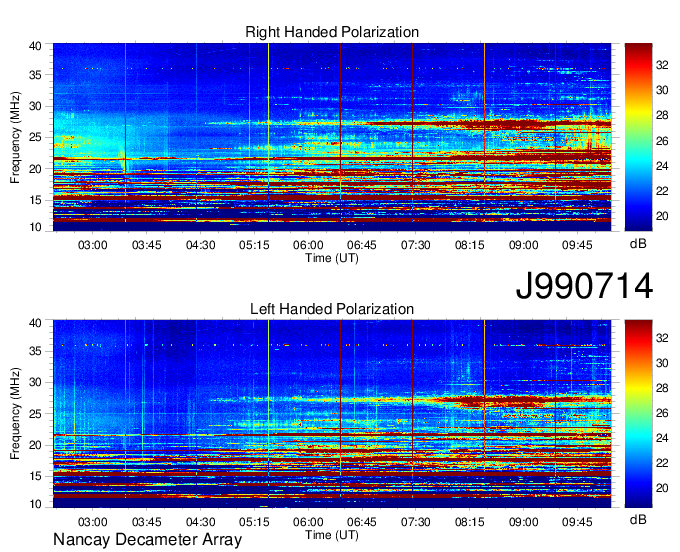Click the 04:30 time tick on right-handed plot
The width and height of the screenshot is (680, 552).
(x=200, y=245)
